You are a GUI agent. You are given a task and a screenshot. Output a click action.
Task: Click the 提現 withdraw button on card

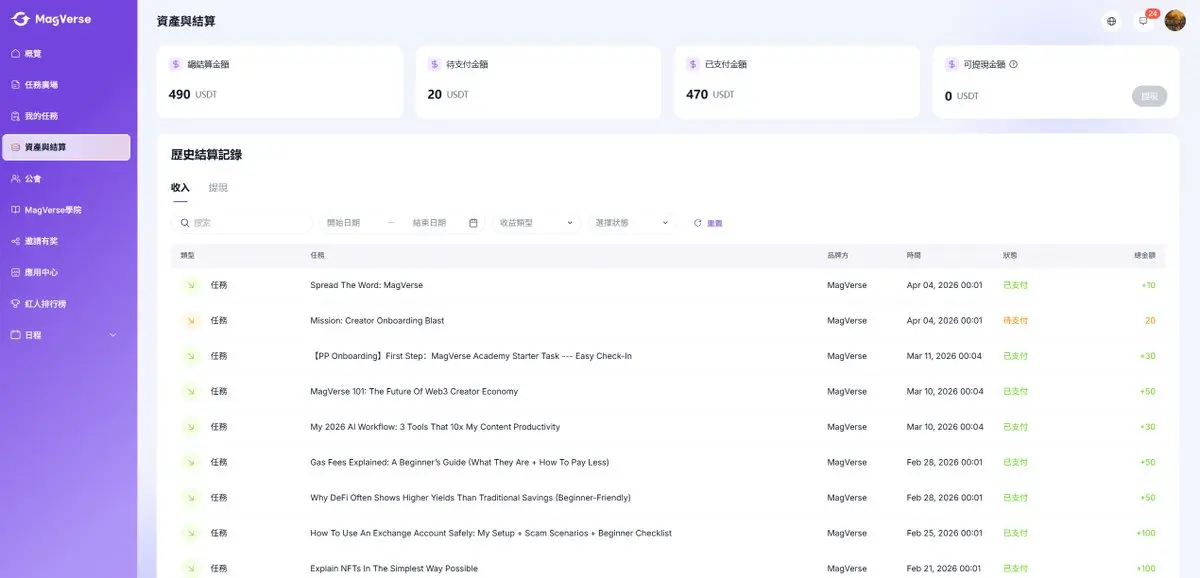click(1149, 96)
